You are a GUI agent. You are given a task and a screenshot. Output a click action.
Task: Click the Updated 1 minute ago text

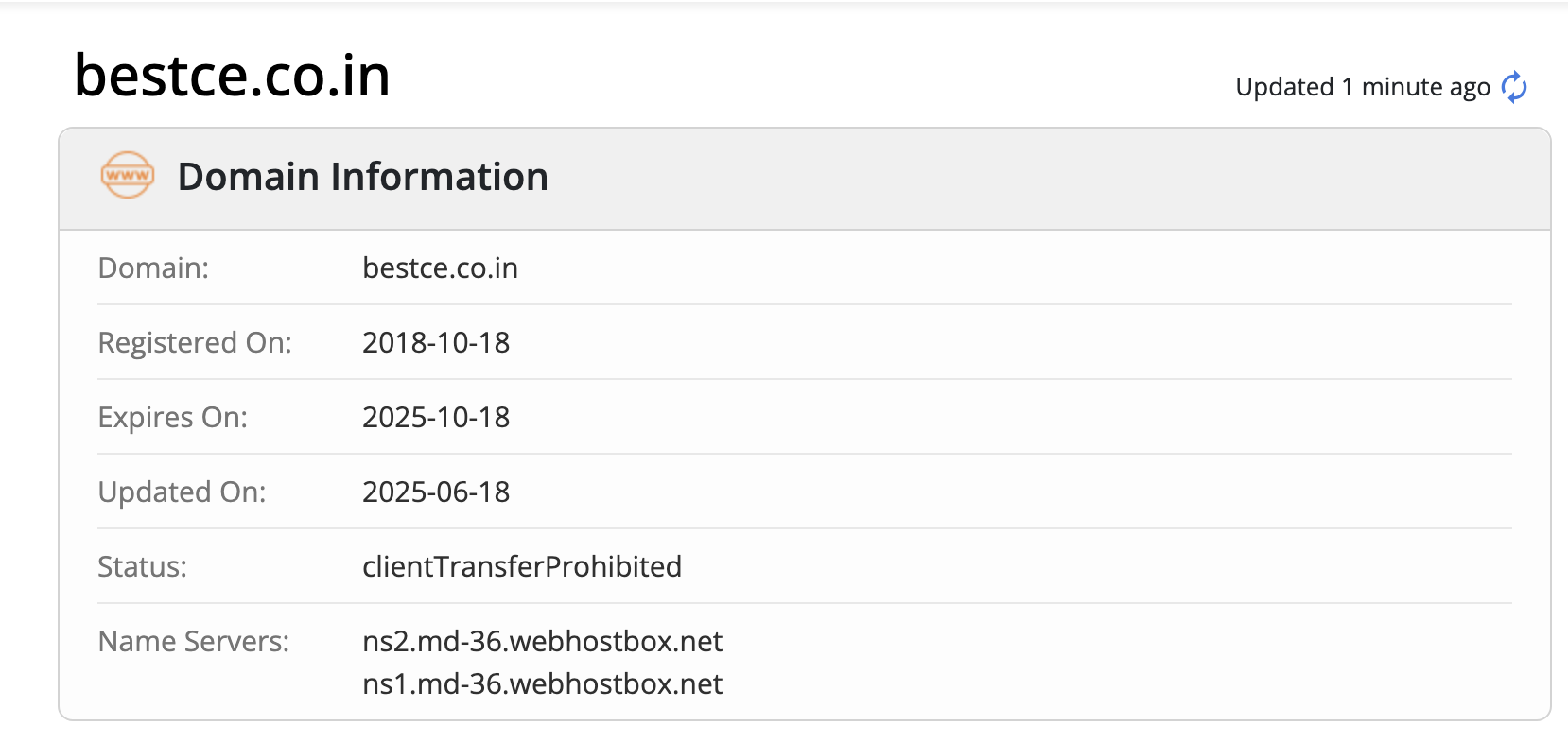click(1362, 87)
